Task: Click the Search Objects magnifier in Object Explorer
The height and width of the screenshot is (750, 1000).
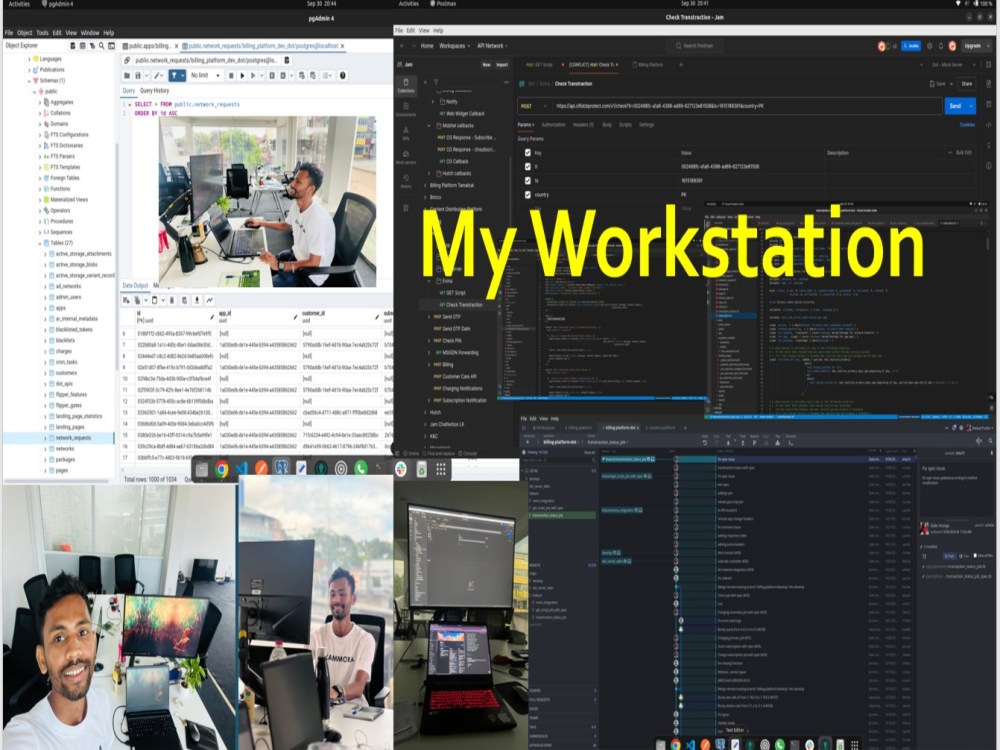Action: tap(101, 46)
